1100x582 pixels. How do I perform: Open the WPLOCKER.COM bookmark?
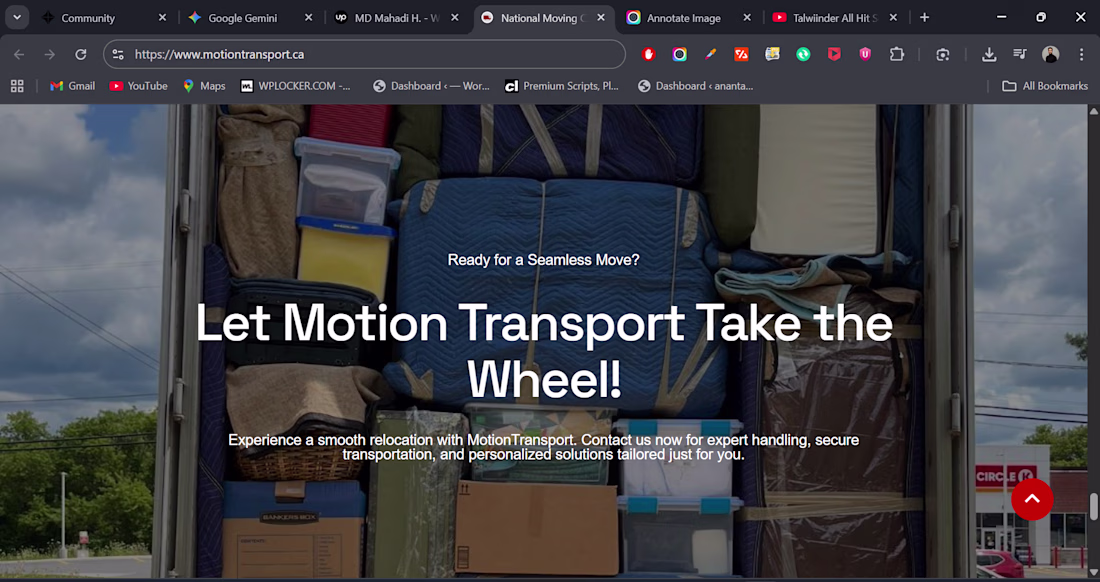295,86
